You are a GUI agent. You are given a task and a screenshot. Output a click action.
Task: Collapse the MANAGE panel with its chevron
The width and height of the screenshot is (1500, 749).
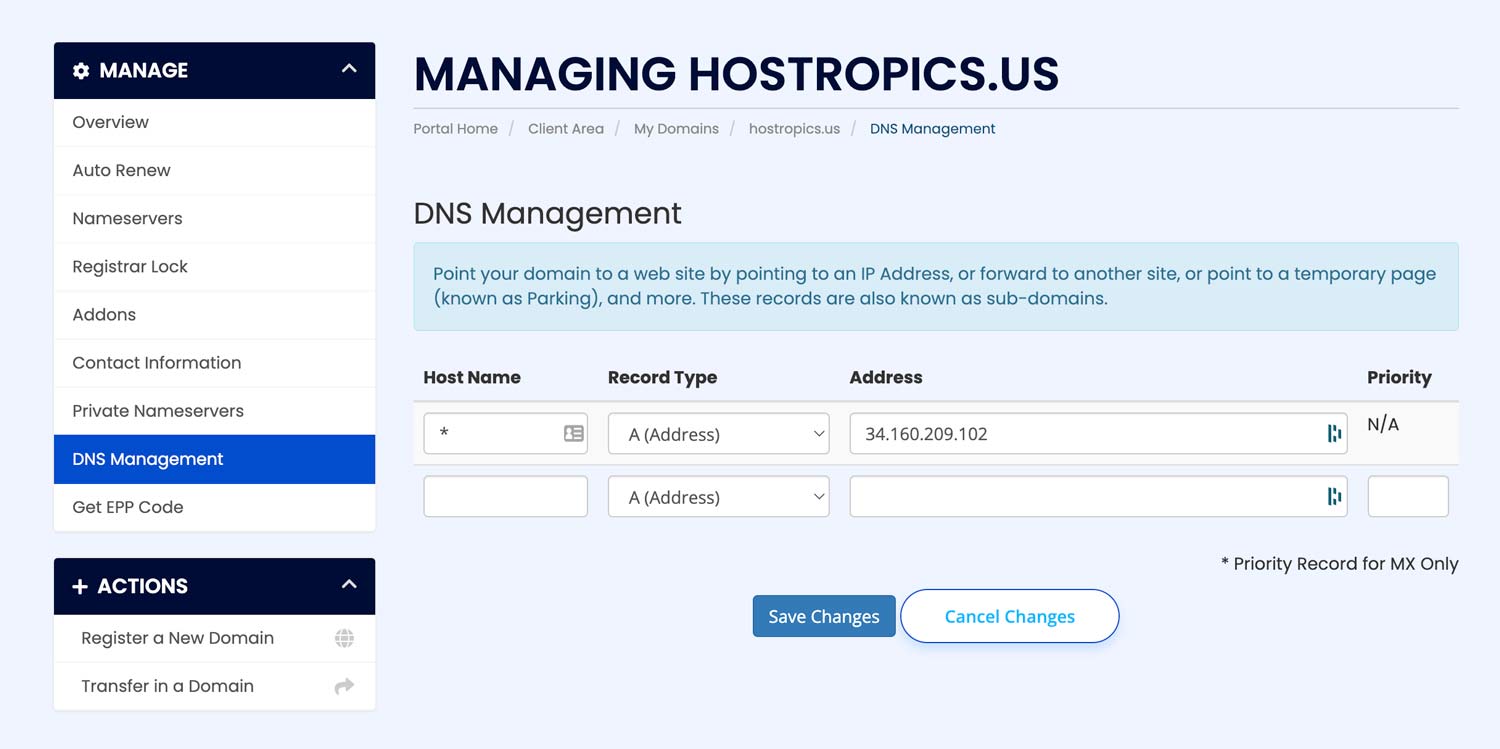(x=348, y=70)
